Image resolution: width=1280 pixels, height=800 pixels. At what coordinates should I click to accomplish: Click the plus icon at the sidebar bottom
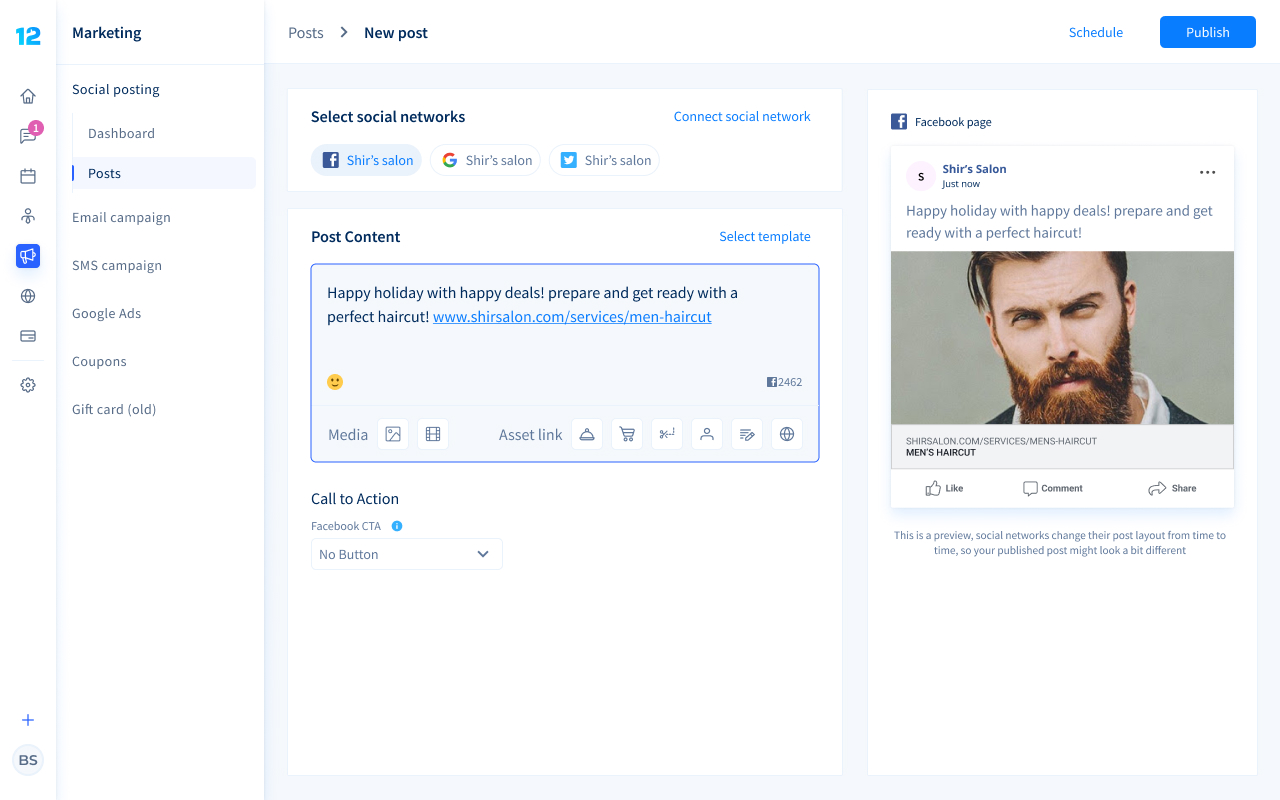click(x=28, y=720)
